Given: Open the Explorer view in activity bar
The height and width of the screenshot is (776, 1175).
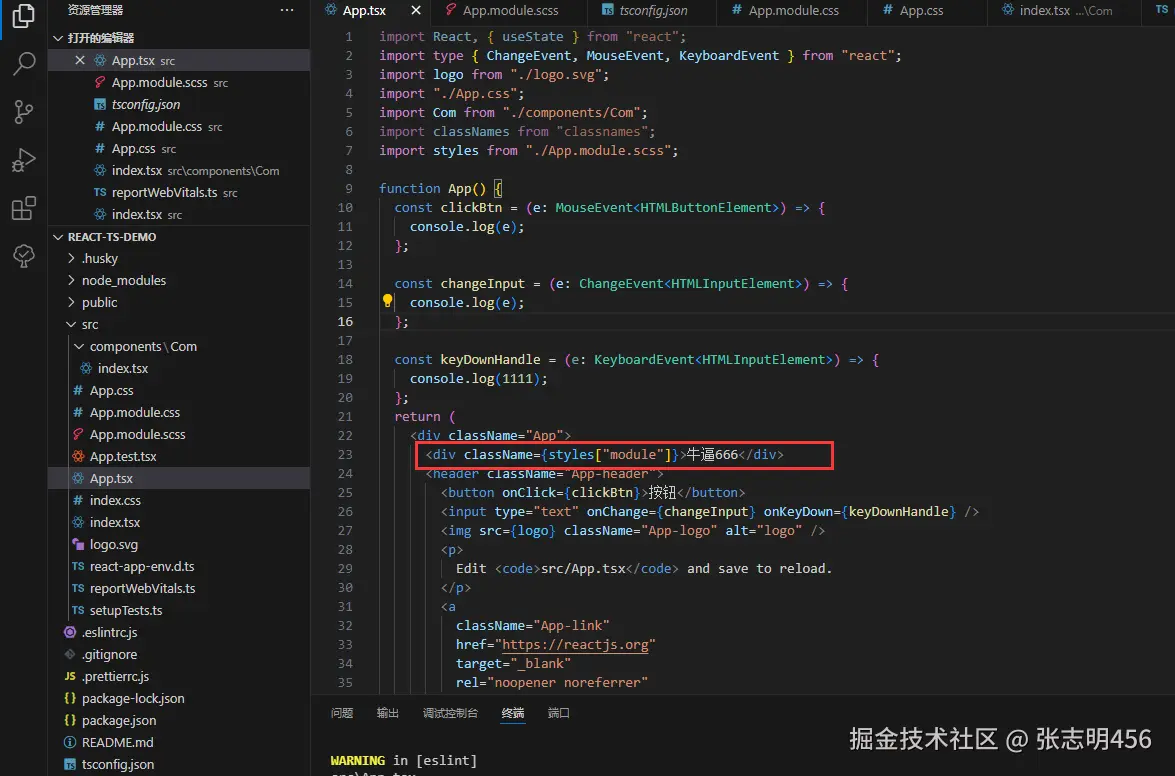Looking at the screenshot, I should coord(23,16).
